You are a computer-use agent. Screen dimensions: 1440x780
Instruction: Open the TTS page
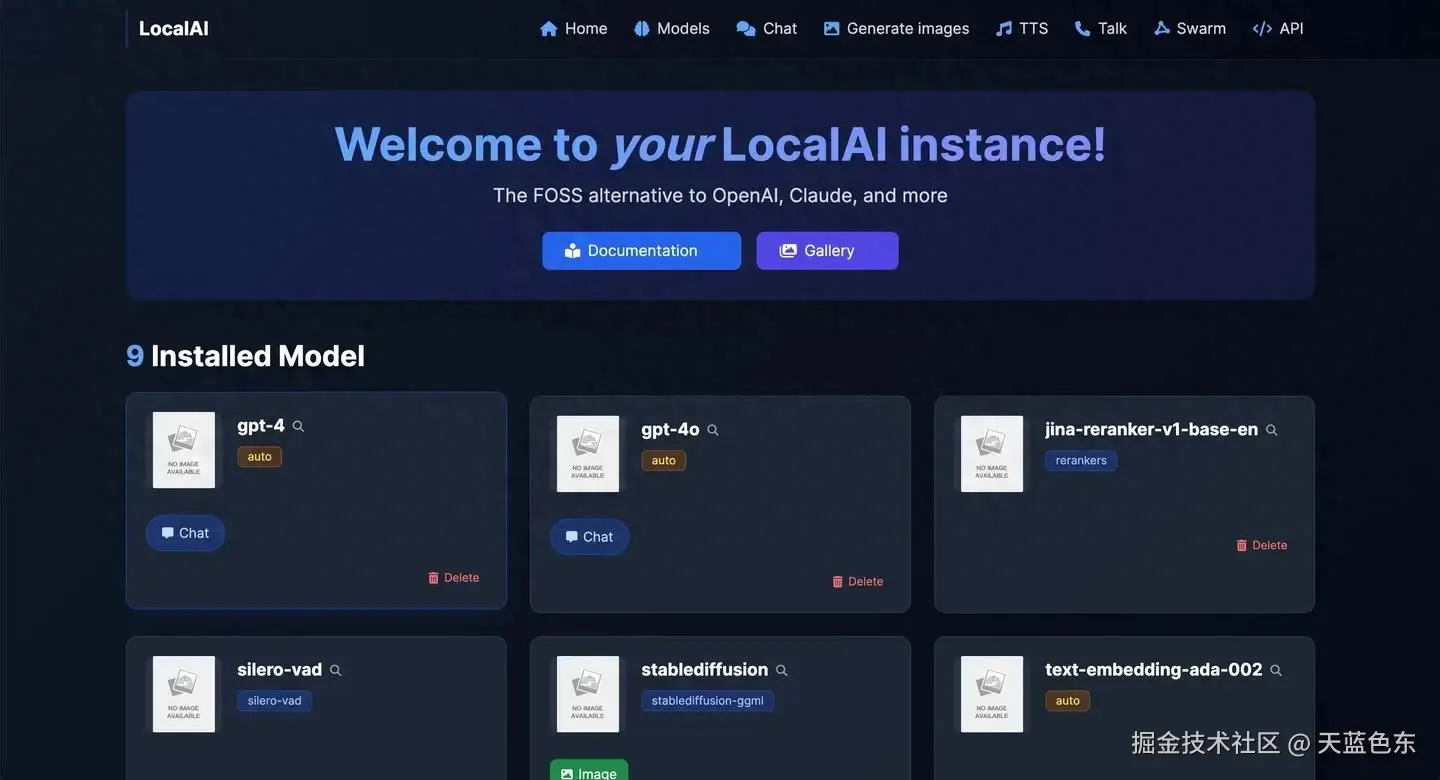1022,28
